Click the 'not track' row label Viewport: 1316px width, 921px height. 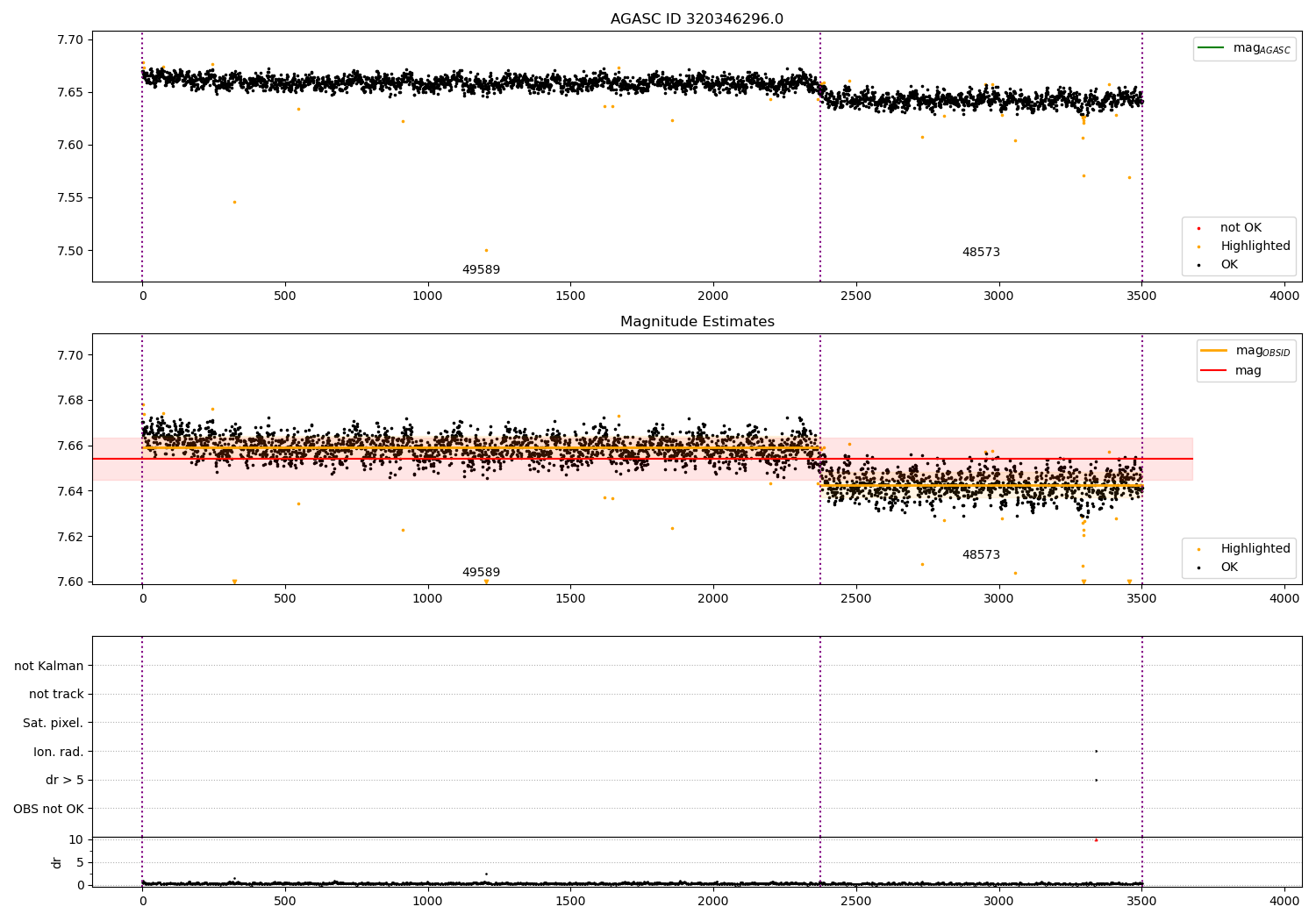(56, 694)
